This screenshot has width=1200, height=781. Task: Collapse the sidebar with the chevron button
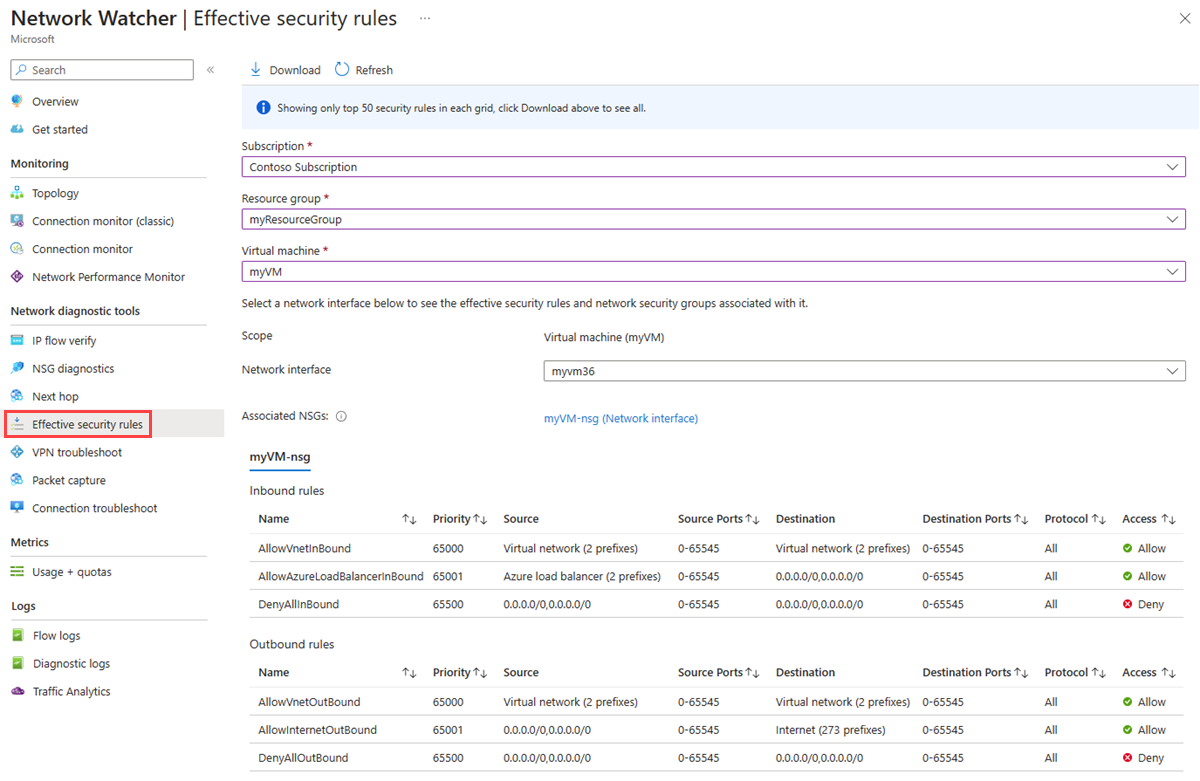pyautogui.click(x=210, y=70)
